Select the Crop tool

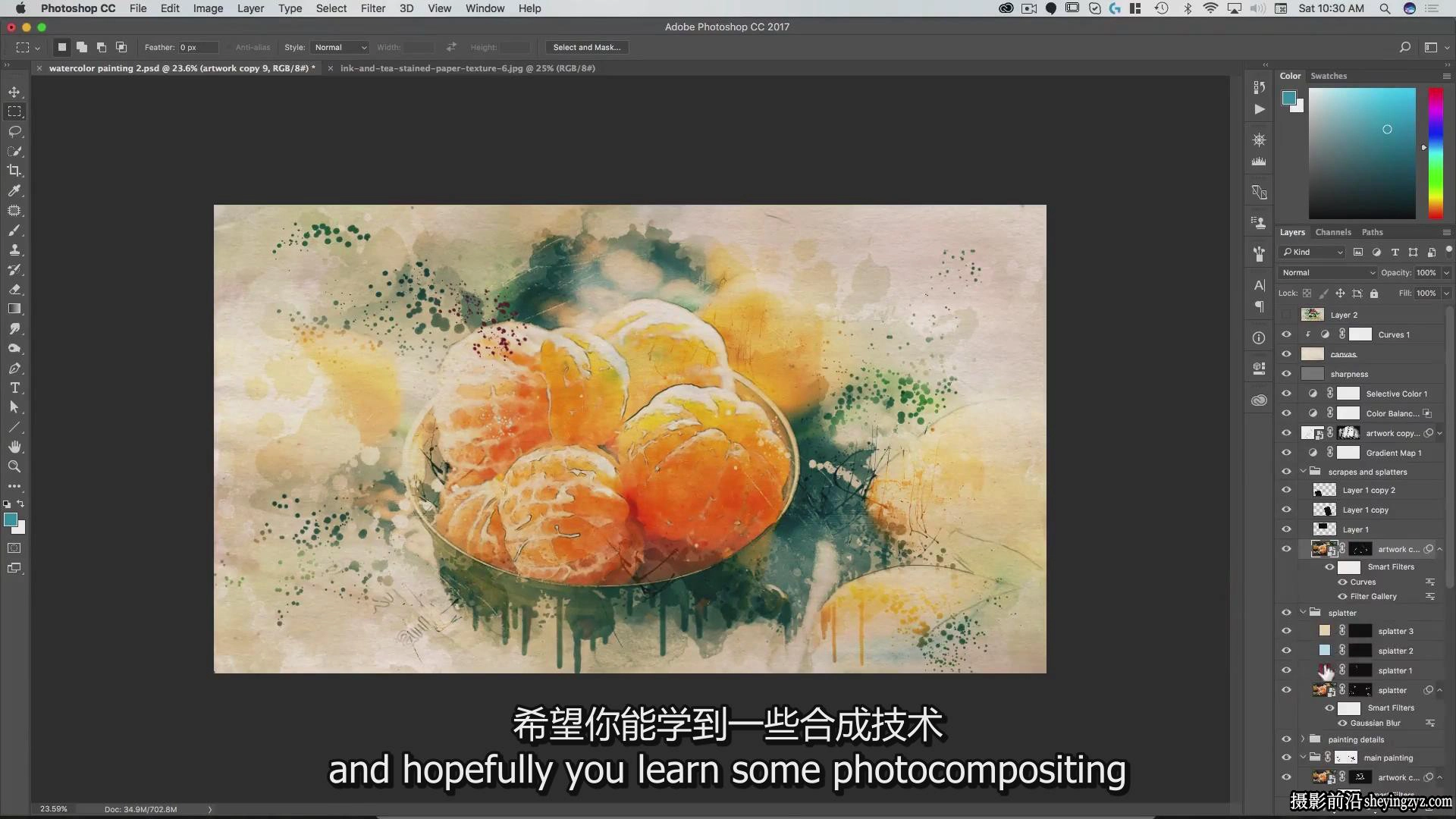(14, 171)
